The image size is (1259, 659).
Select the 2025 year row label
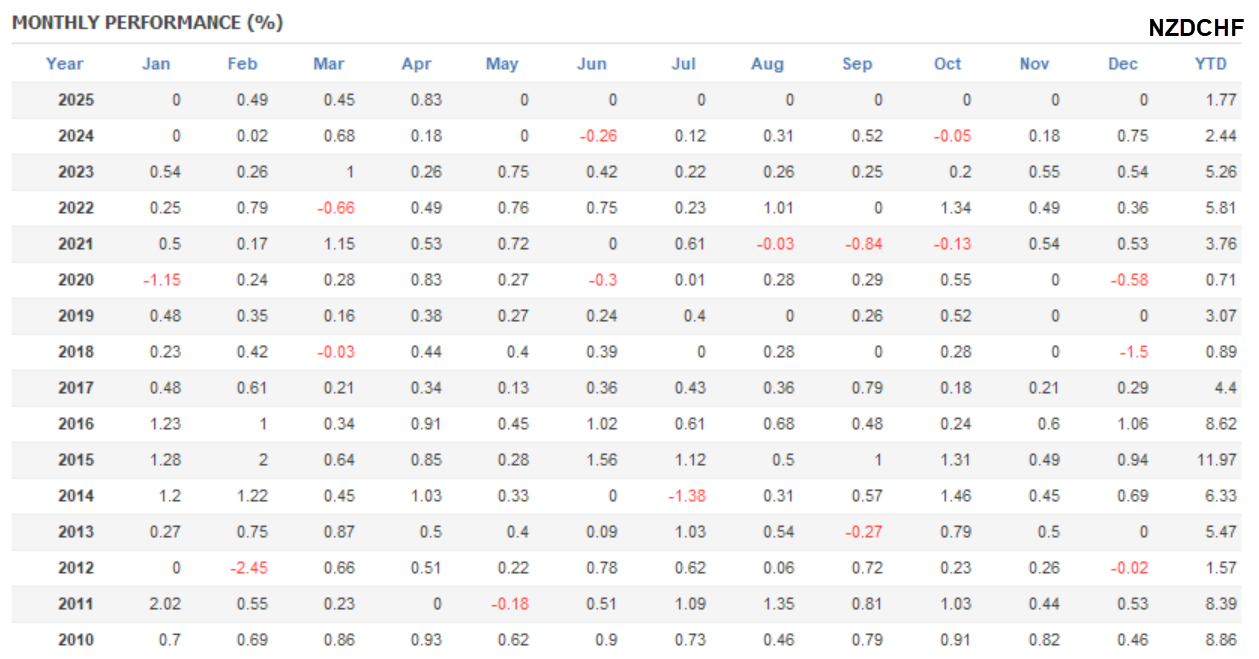(76, 100)
